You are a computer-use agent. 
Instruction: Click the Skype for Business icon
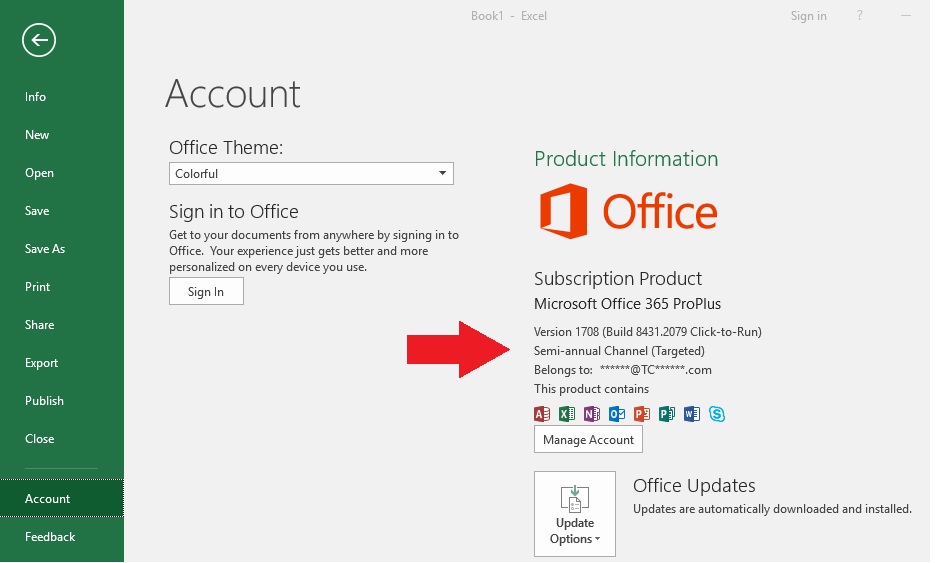(717, 414)
